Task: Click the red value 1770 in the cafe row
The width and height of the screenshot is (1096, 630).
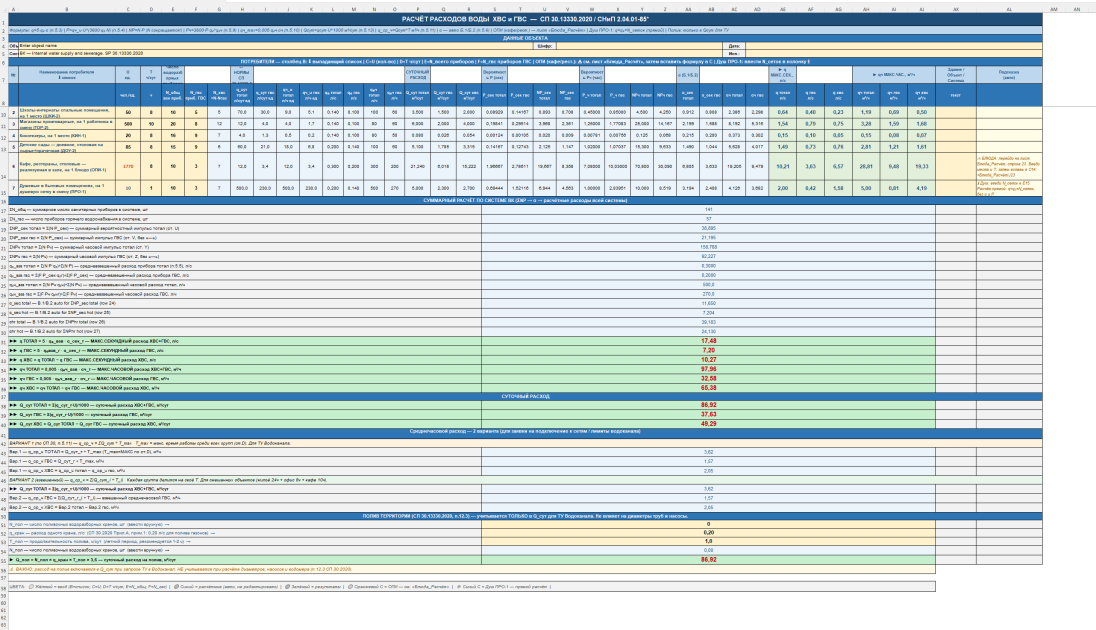Action: pyautogui.click(x=128, y=166)
